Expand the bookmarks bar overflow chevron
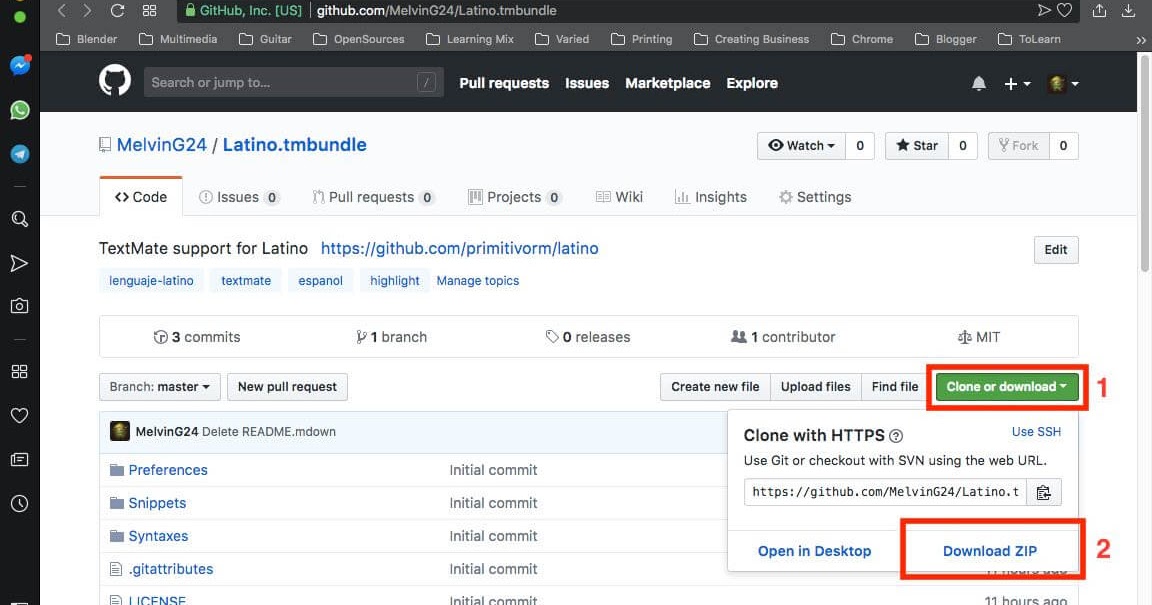Image resolution: width=1152 pixels, height=605 pixels. 1141,40
